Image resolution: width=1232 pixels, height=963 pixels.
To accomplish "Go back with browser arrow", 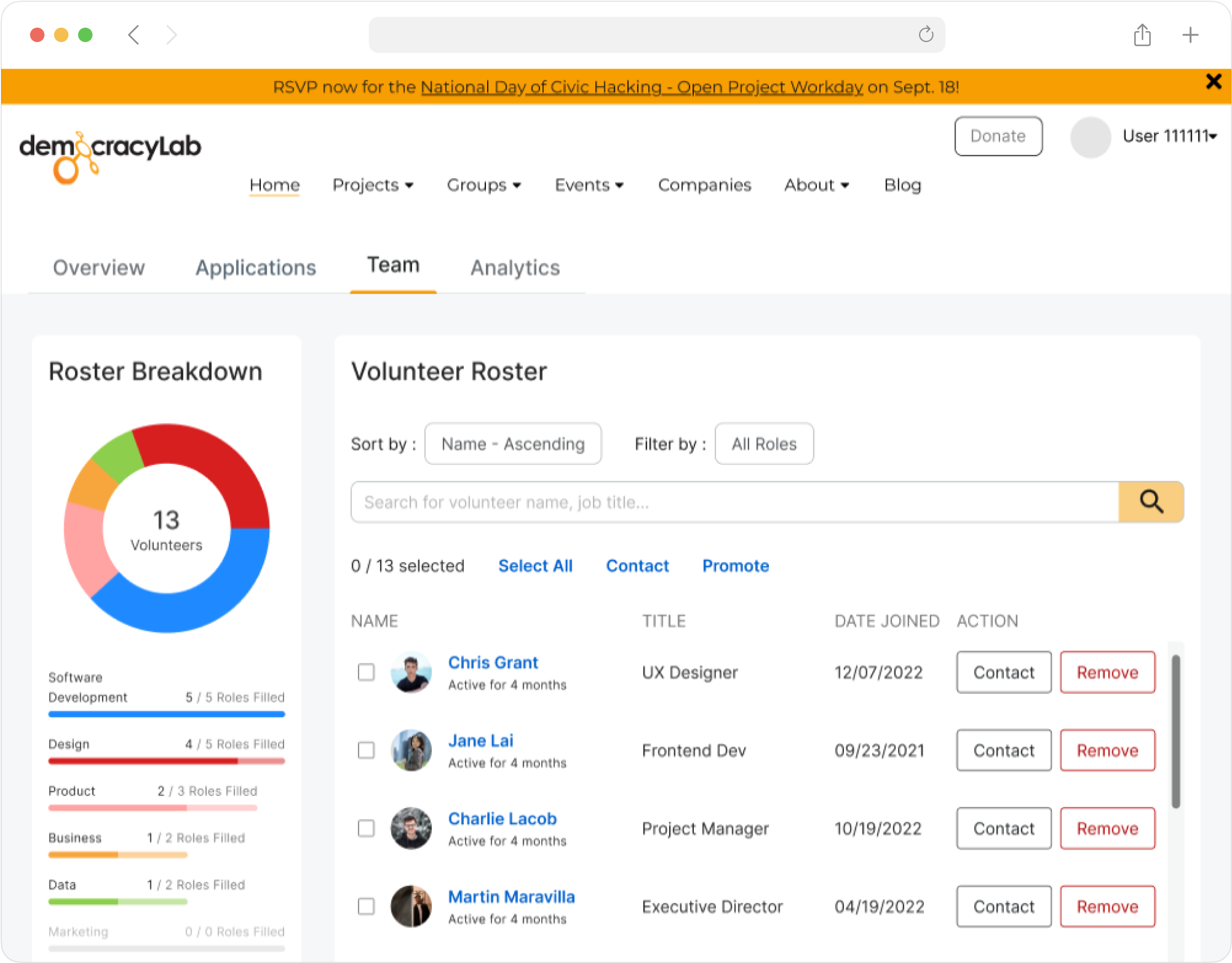I will pos(134,35).
